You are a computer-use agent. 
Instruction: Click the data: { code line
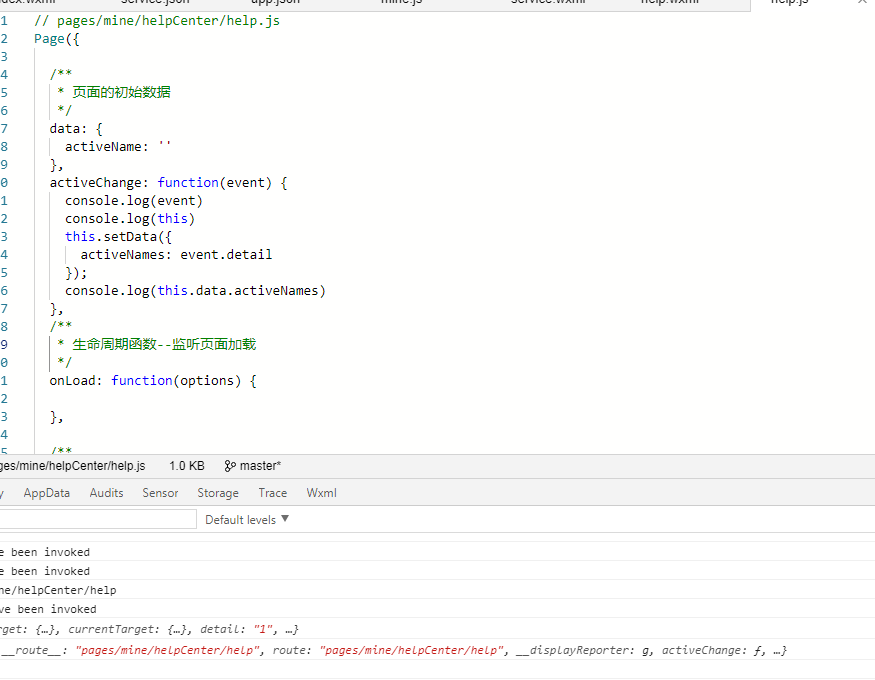(76, 129)
